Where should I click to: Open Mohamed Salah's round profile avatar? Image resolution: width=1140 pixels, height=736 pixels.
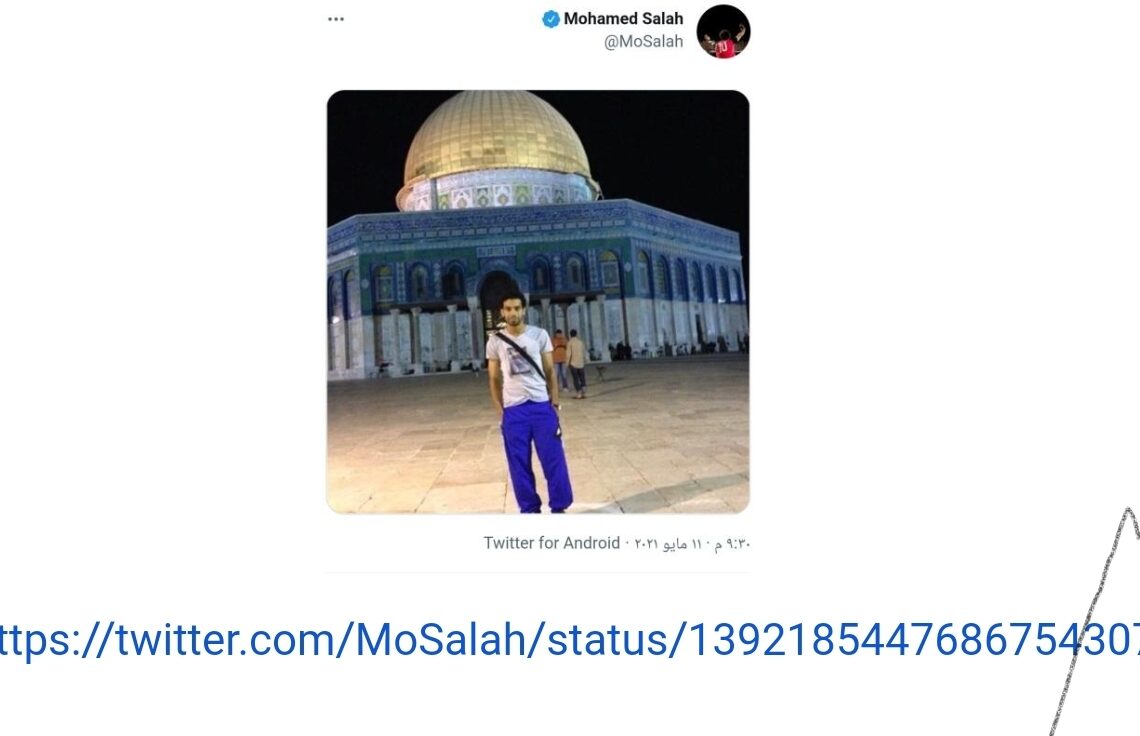[x=723, y=31]
